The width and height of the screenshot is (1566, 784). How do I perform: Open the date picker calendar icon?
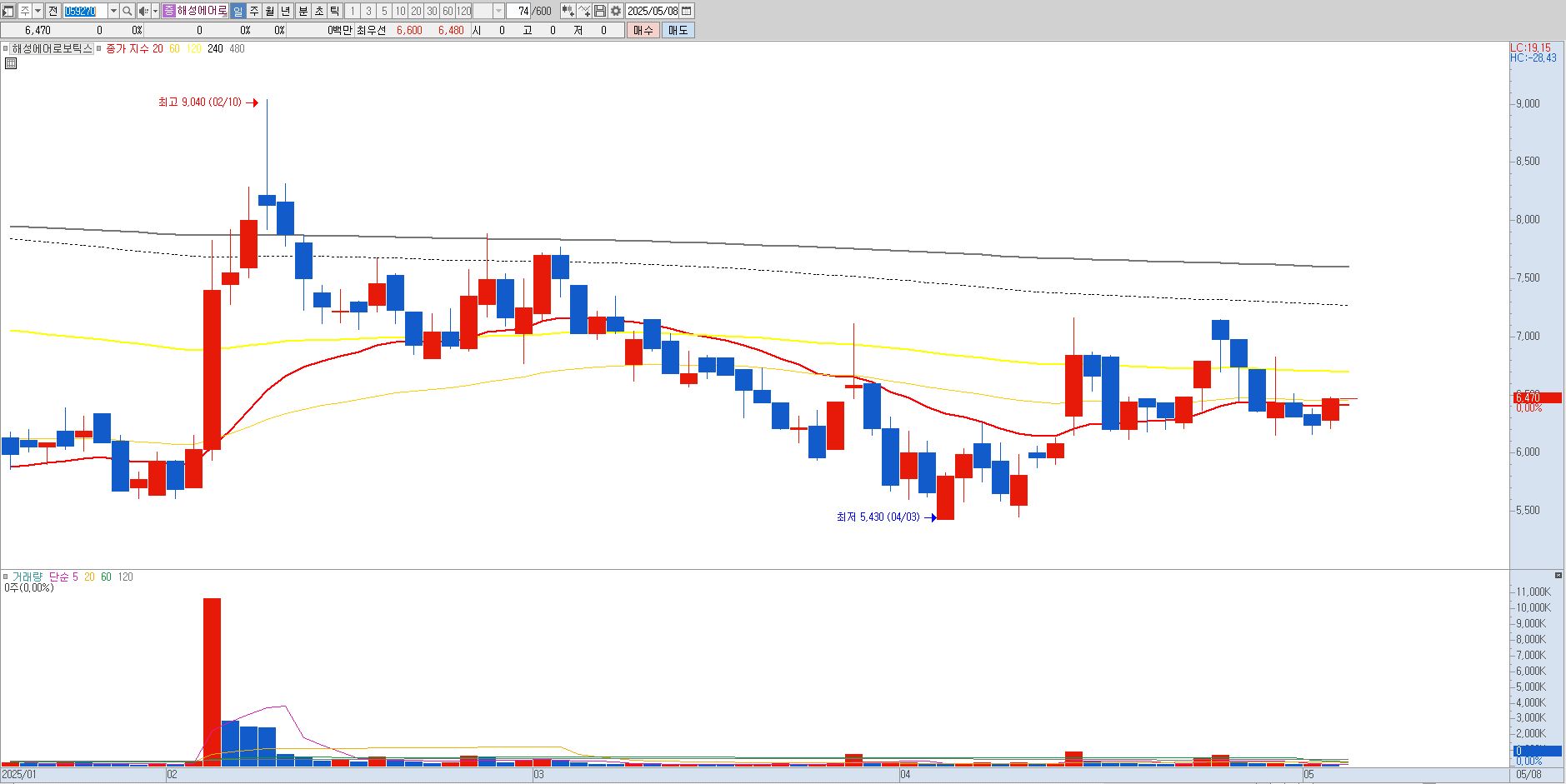click(x=687, y=11)
